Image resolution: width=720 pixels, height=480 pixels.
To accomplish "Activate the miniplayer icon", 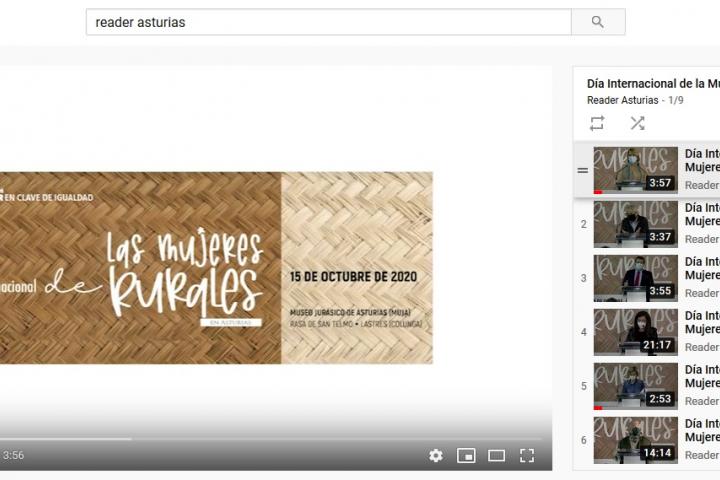I will tap(466, 456).
